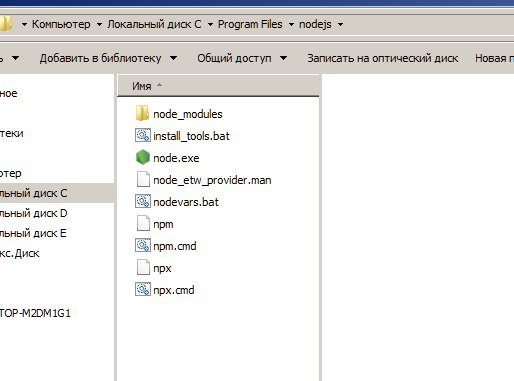Go to Program Files breadcrumb

coord(250,24)
